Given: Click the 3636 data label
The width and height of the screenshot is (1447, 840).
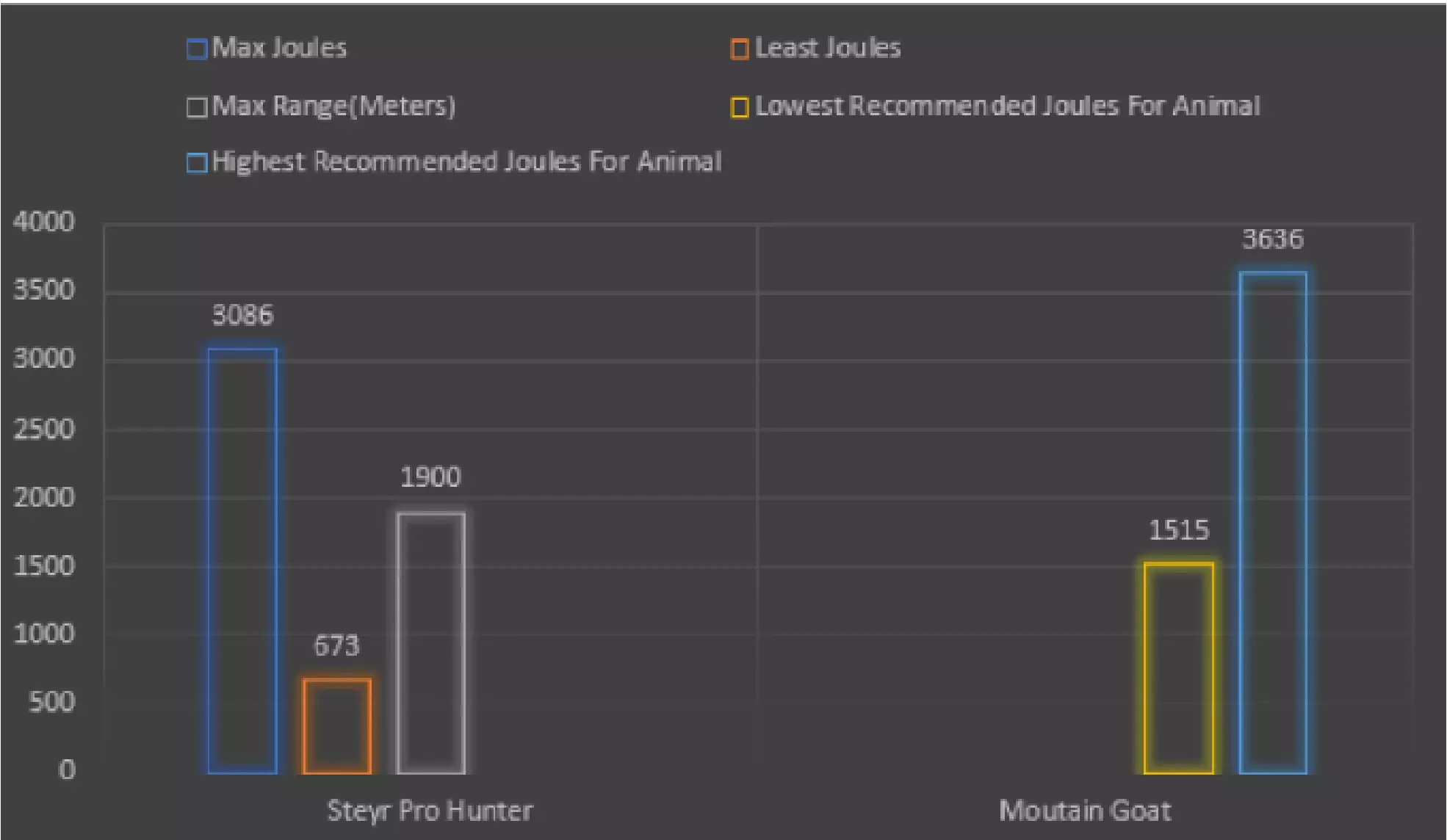Looking at the screenshot, I should point(1273,239).
